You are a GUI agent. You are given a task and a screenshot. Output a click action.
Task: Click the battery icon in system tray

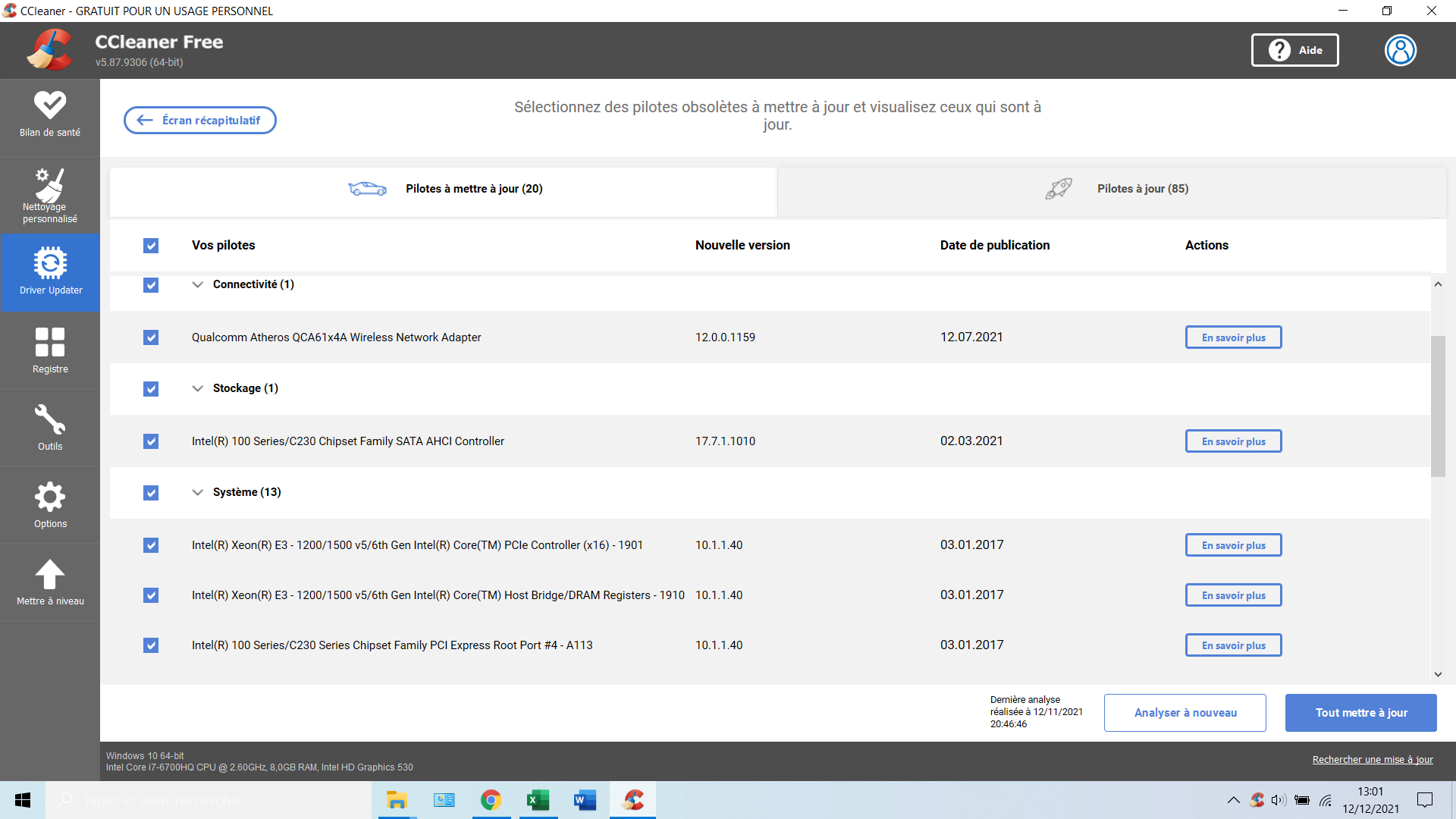(1302, 800)
